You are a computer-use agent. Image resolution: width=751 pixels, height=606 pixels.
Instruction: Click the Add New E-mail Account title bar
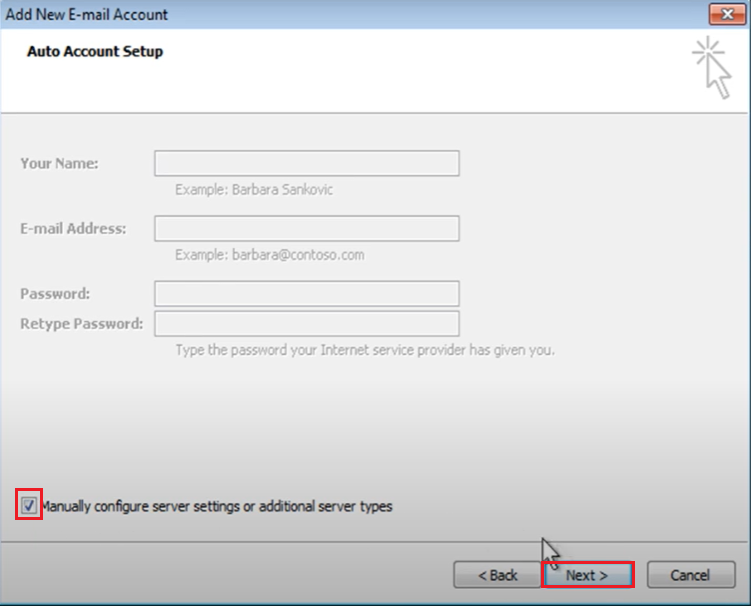[300, 14]
